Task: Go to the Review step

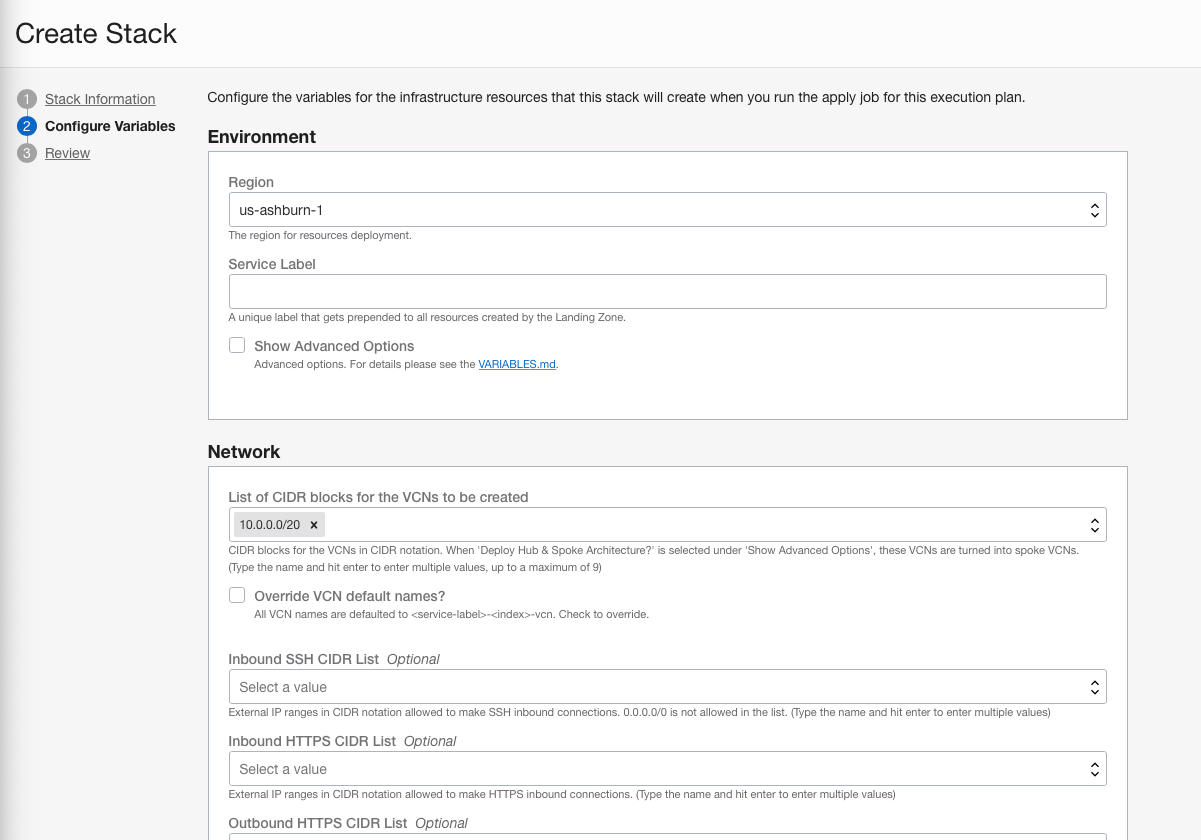Action: point(67,153)
